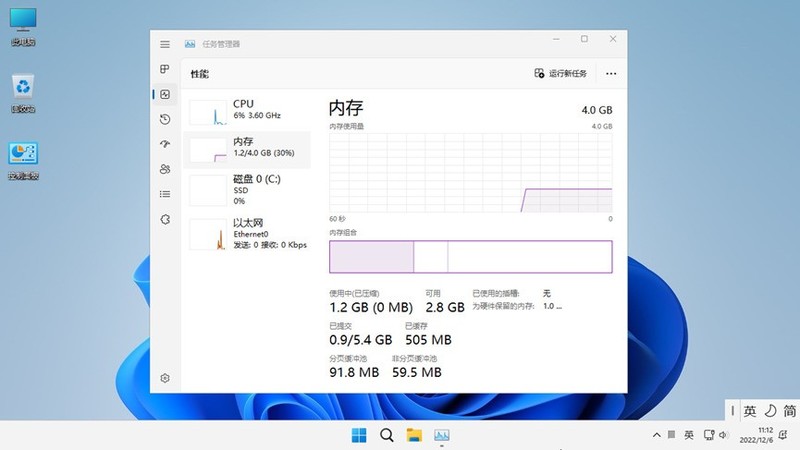Click the '505 MB' cached value

tap(428, 340)
